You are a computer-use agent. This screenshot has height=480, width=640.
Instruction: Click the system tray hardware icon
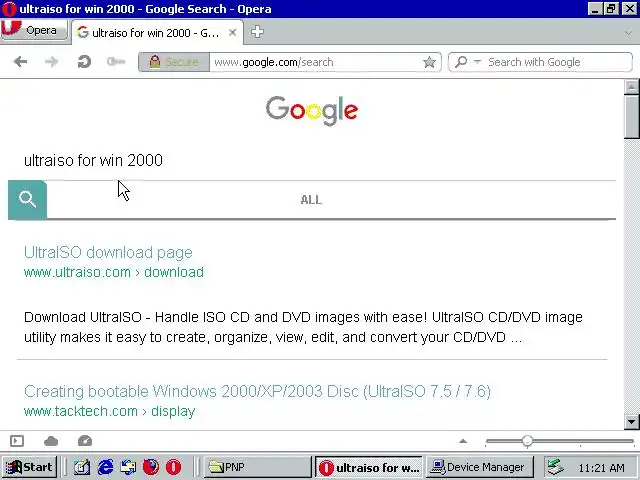556,467
